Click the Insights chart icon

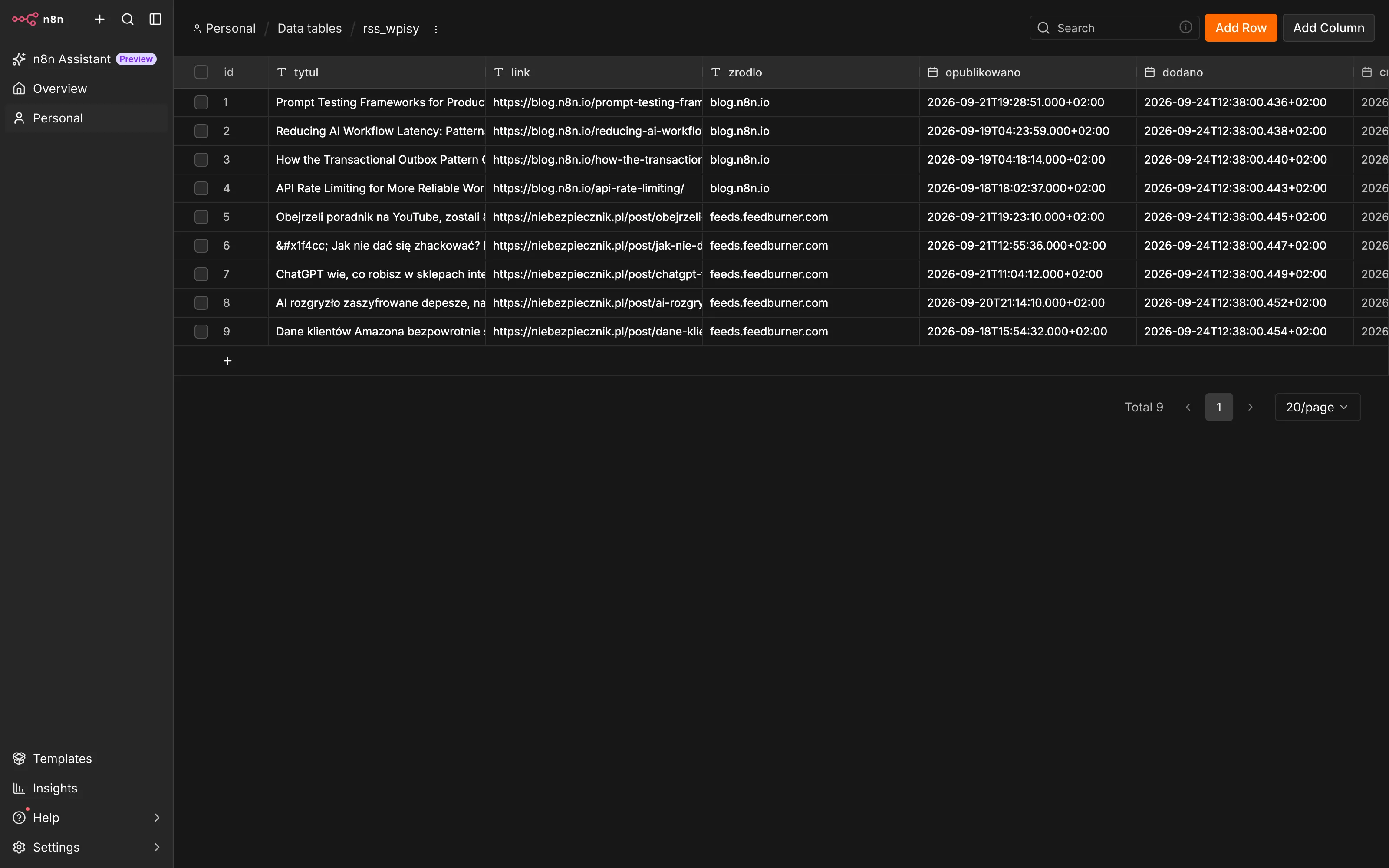19,788
